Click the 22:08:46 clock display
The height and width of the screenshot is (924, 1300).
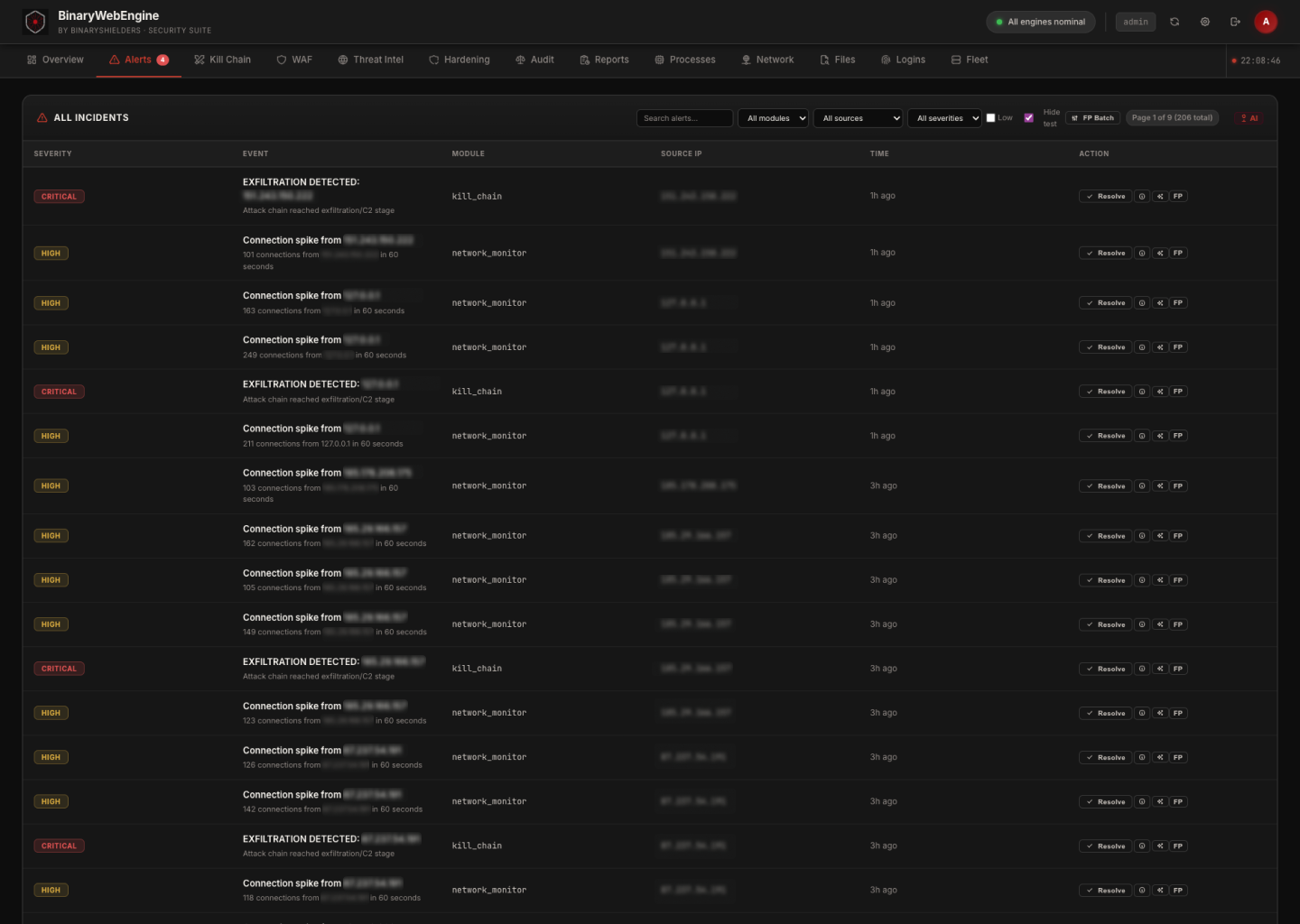pyautogui.click(x=1256, y=60)
